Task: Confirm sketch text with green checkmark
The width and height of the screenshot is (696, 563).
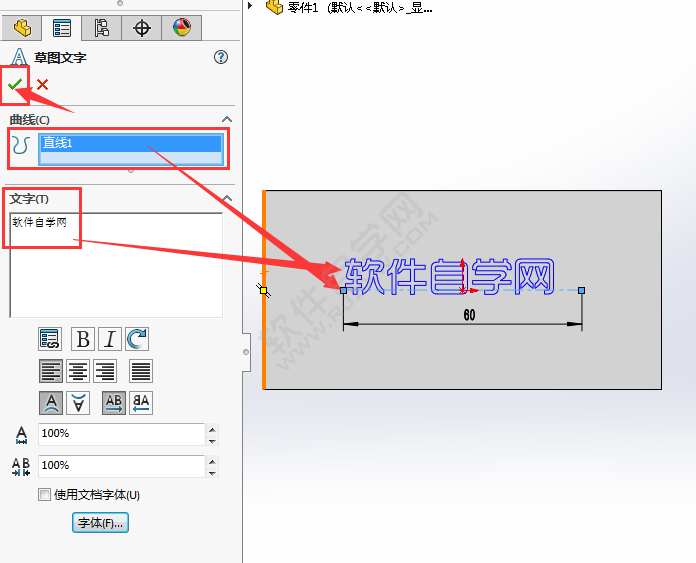Action: (15, 84)
